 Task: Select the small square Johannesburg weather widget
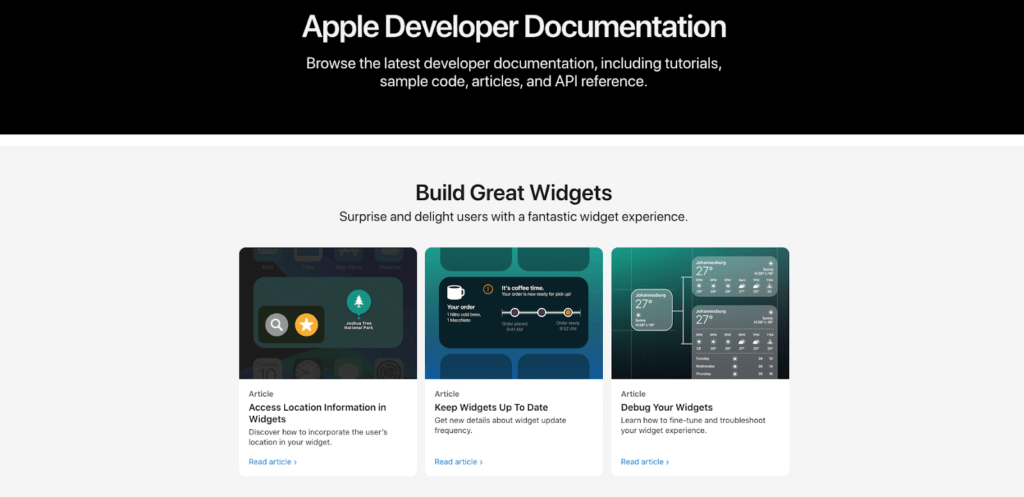pyautogui.click(x=651, y=310)
